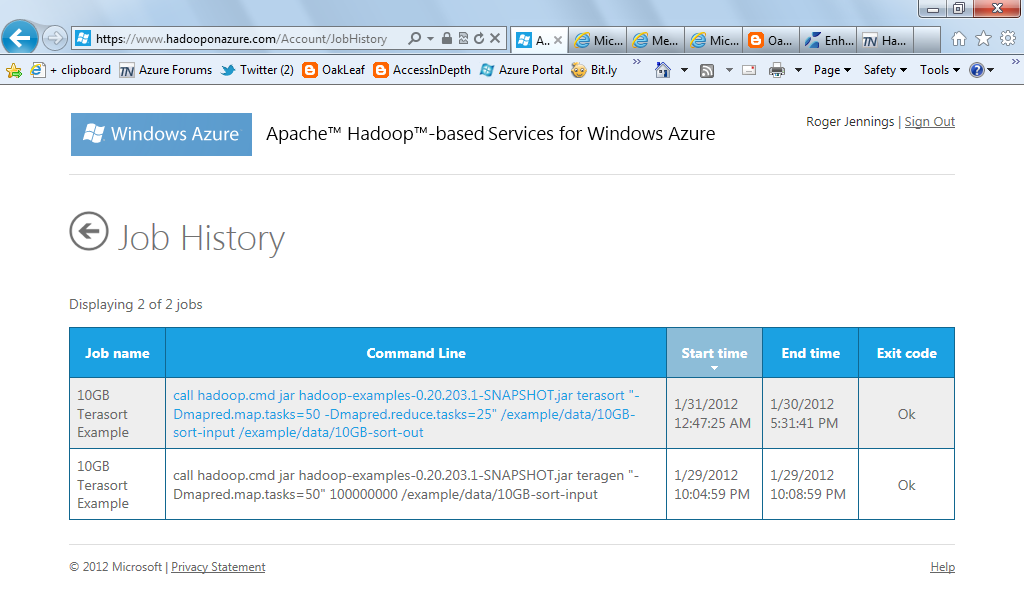
Task: Click the Azure Portal favorites bookmark
Action: (522, 70)
